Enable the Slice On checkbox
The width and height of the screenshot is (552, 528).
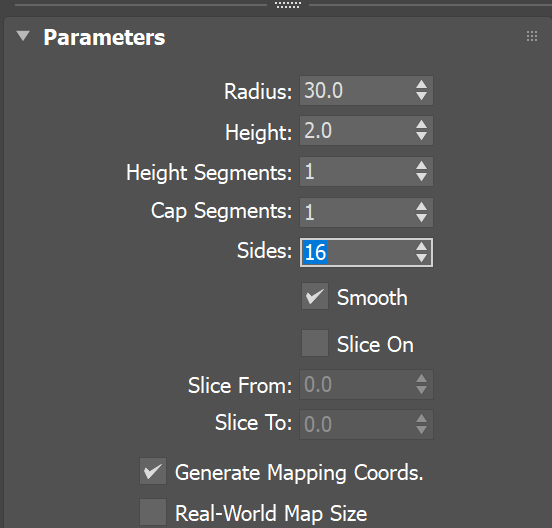pos(315,343)
